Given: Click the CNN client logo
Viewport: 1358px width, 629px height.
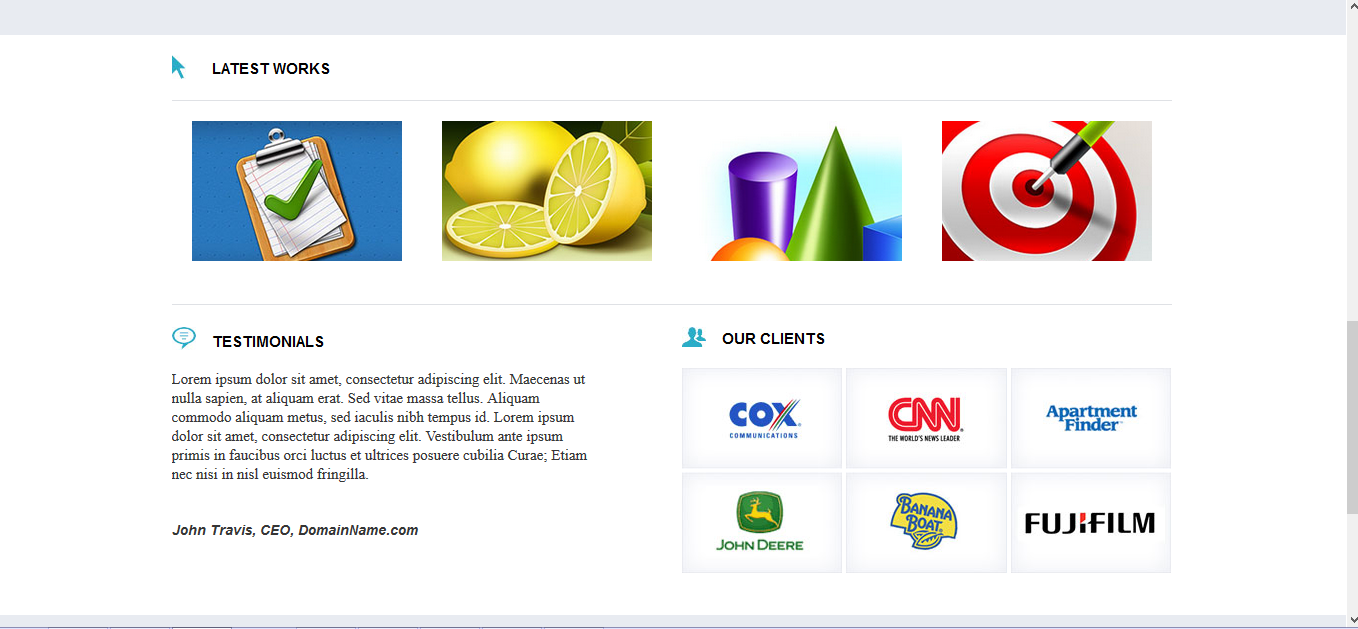Looking at the screenshot, I should (x=926, y=418).
